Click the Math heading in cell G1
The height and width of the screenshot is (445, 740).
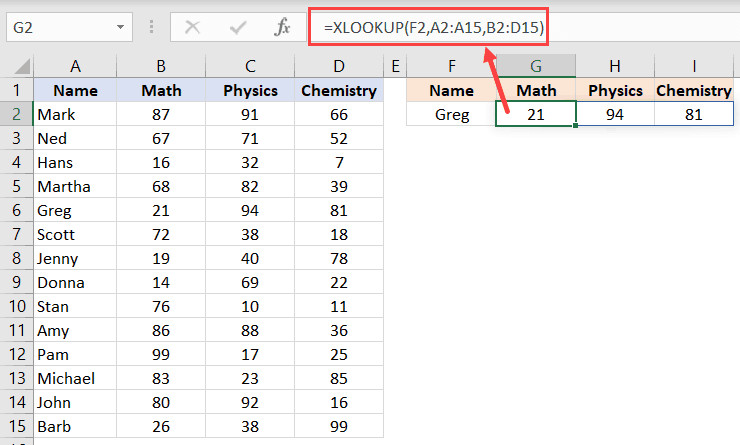point(536,90)
